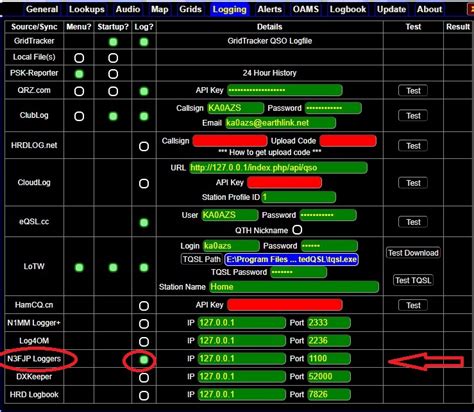The image size is (474, 412).
Task: Edit the N1MM Logger+ IP field
Action: click(x=242, y=323)
